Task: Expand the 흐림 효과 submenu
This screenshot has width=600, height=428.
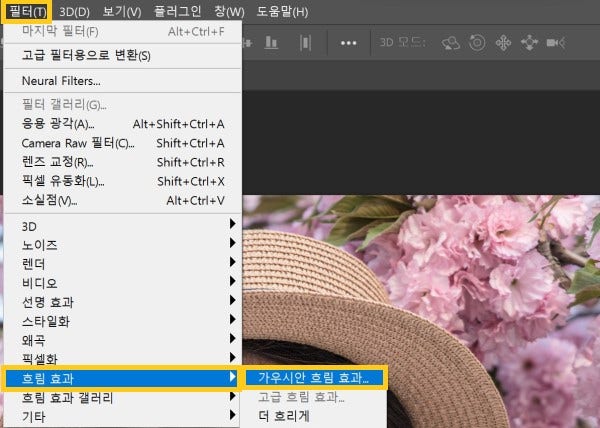Action: coord(122,378)
